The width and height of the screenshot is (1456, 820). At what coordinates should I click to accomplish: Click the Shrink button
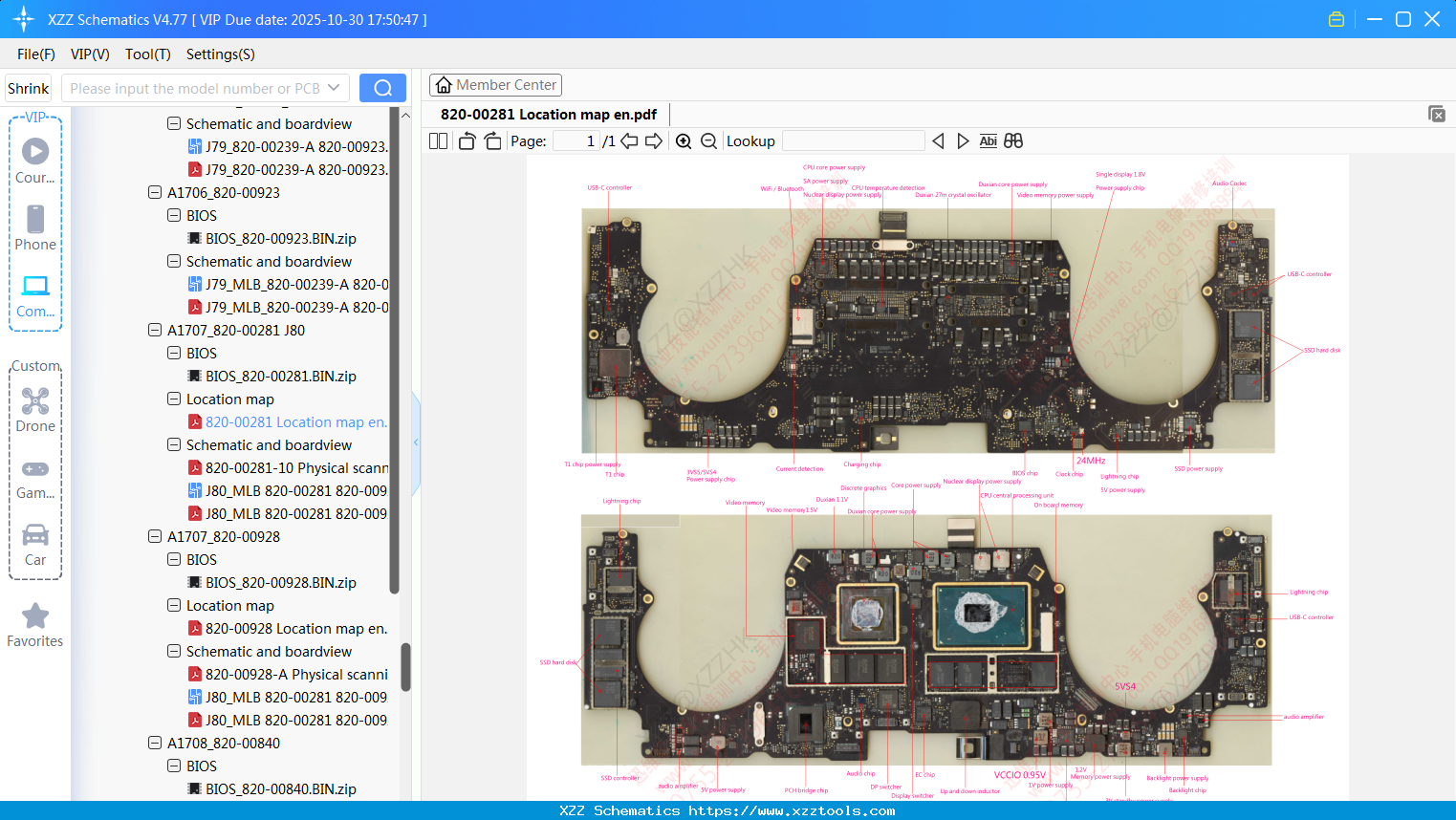29,88
